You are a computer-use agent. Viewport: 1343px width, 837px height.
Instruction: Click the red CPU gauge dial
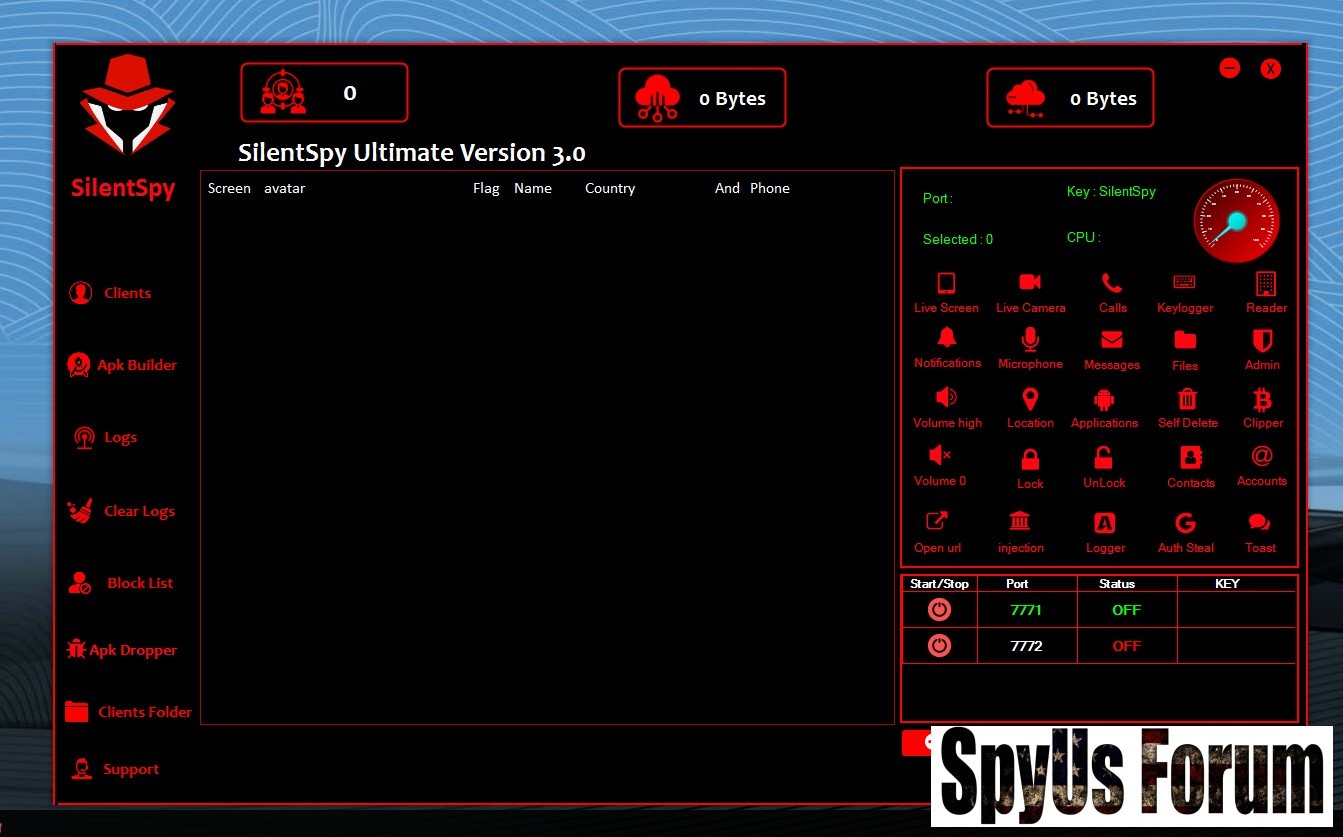pos(1236,221)
